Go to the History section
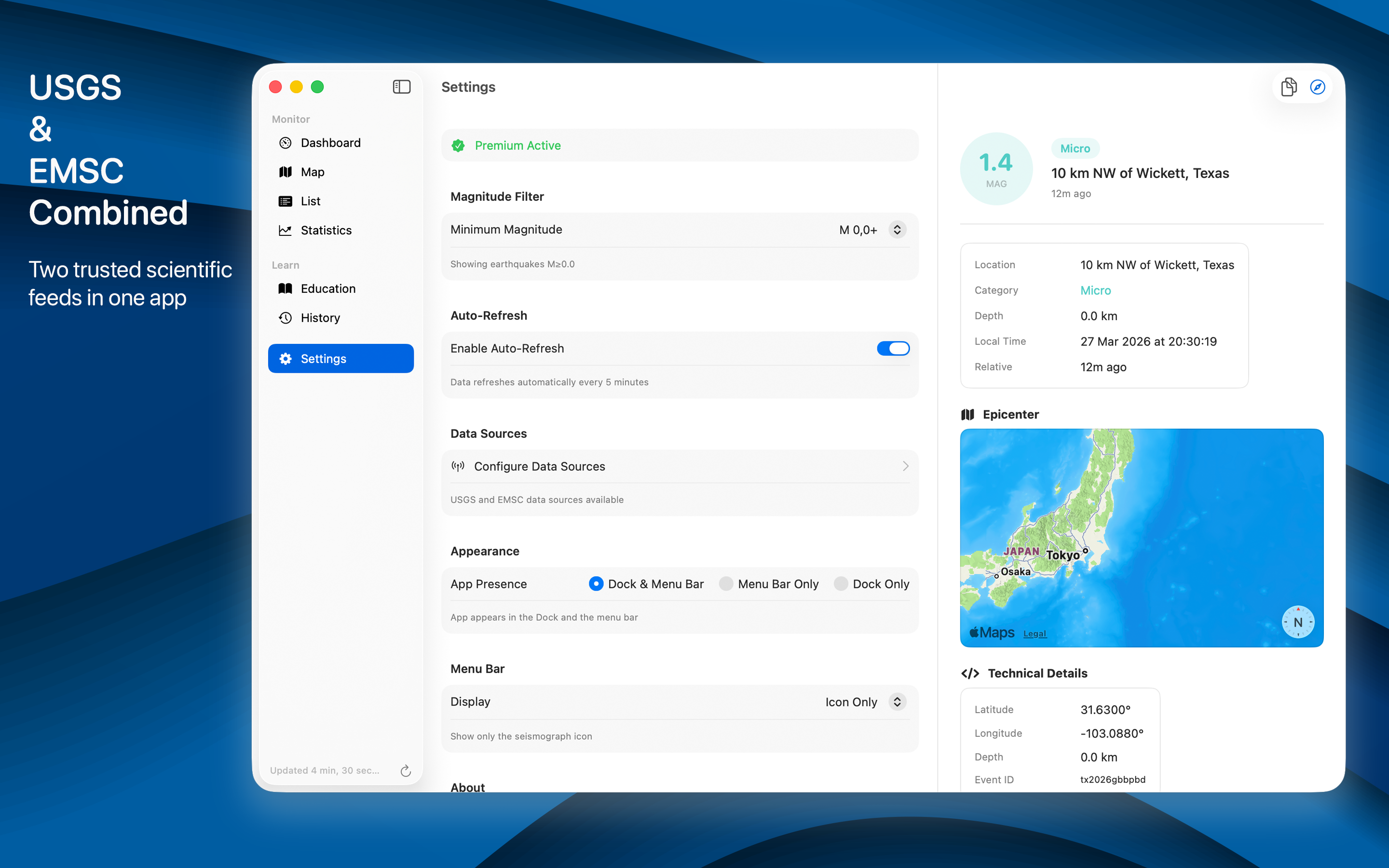Image resolution: width=1389 pixels, height=868 pixels. pos(320,318)
